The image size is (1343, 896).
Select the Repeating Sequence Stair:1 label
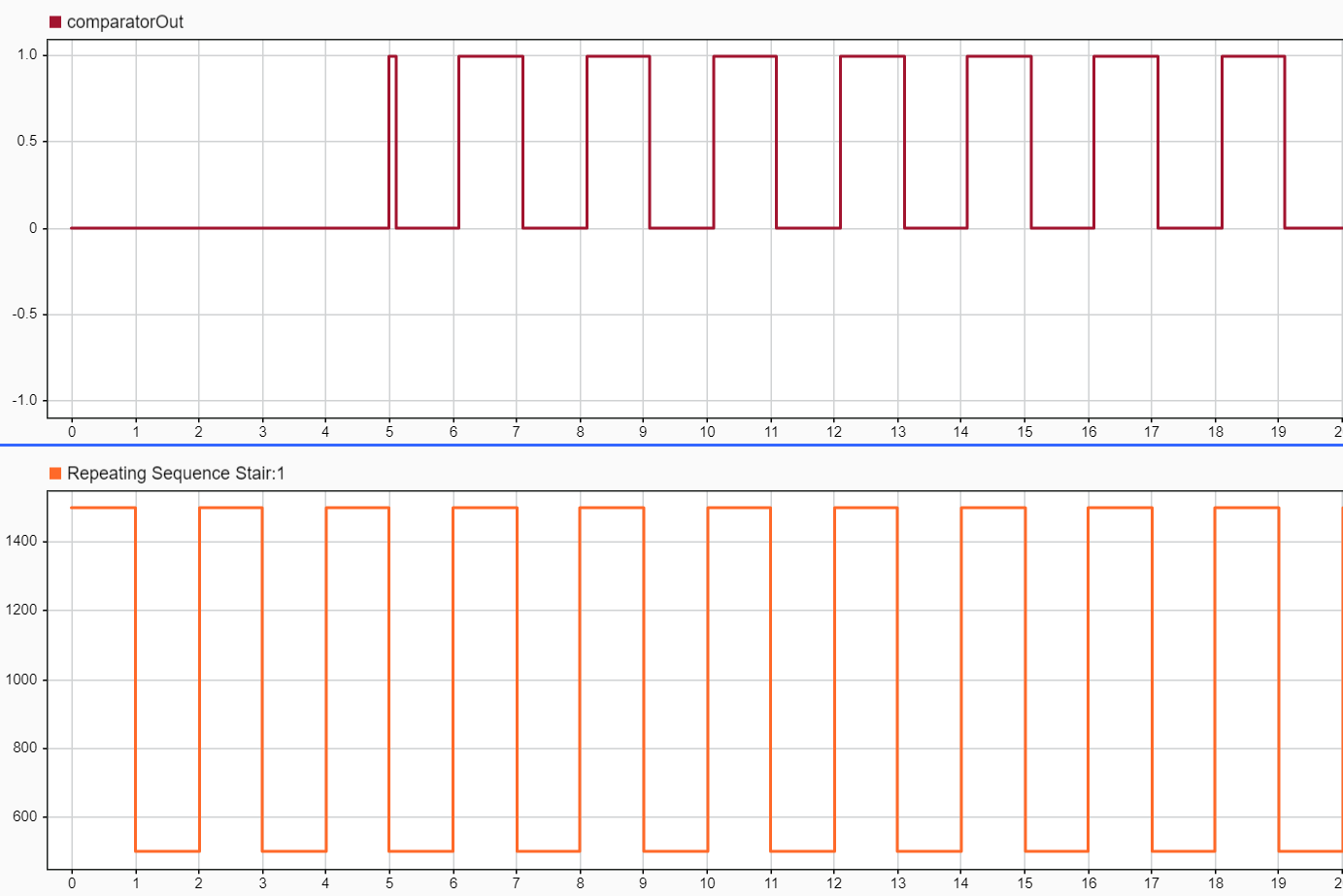coord(176,474)
